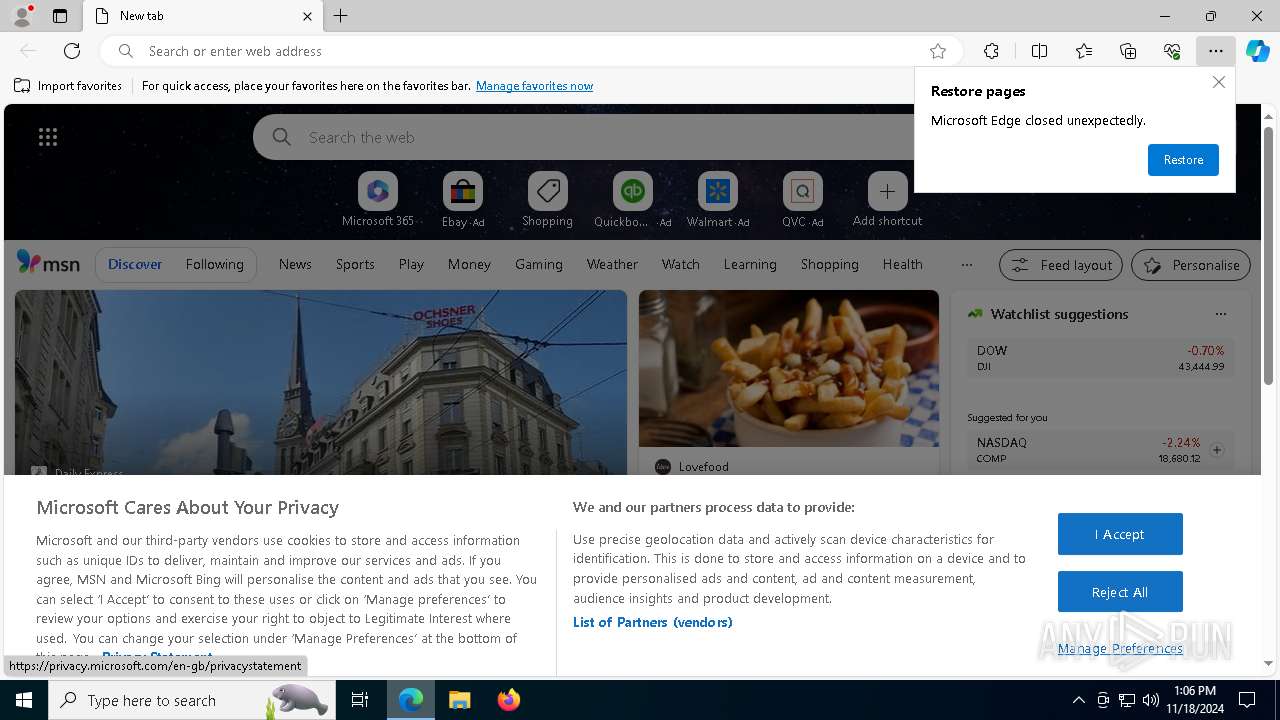
Task: Open Manage Preferences link
Action: [x=1120, y=648]
